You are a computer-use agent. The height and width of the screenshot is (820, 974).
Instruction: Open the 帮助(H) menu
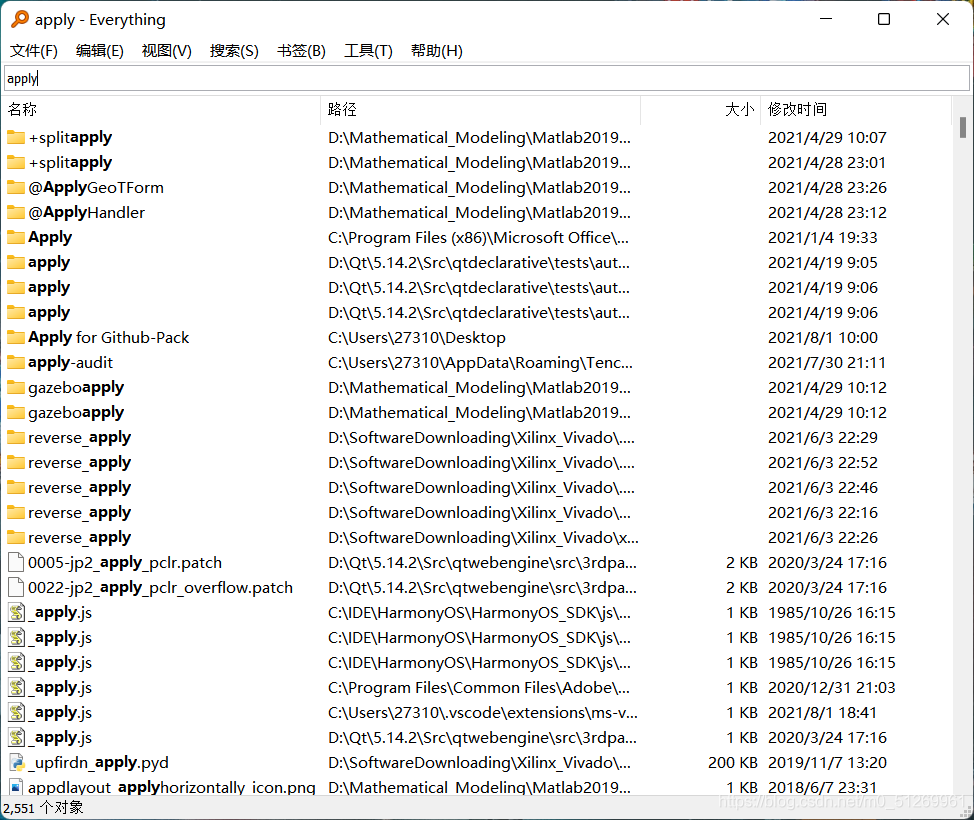[x=437, y=51]
